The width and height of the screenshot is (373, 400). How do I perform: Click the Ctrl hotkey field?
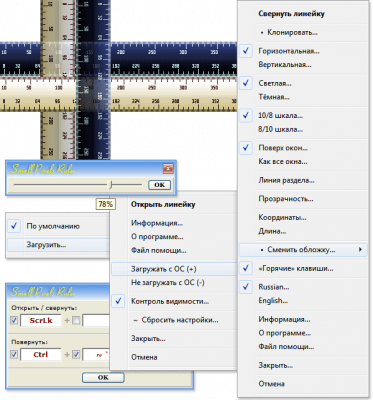pos(41,355)
